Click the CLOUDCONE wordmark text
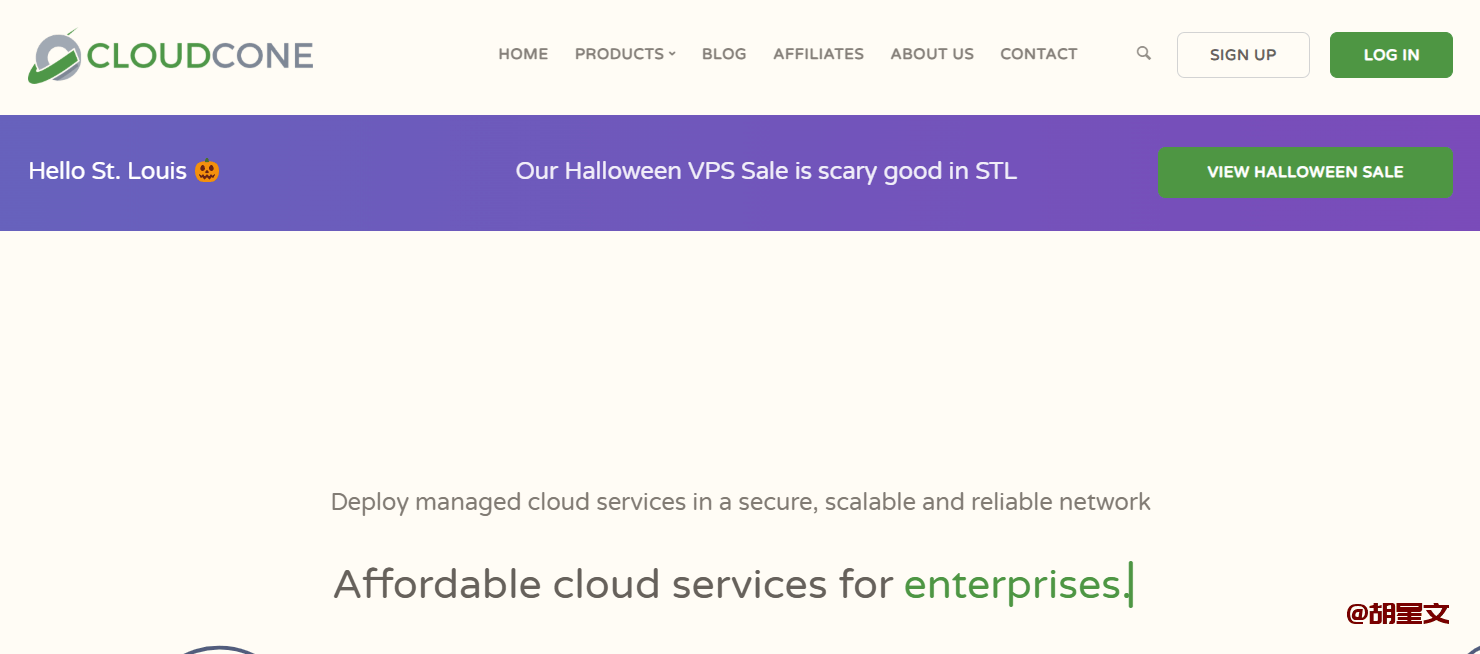This screenshot has width=1480, height=654. pyautogui.click(x=200, y=55)
